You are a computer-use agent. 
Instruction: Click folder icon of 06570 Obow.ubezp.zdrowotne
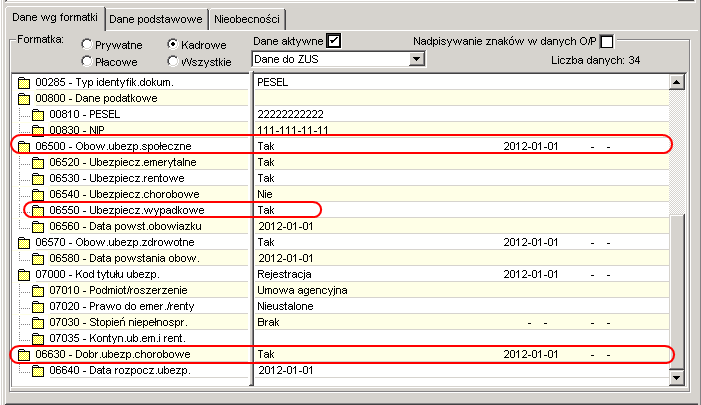point(24,242)
